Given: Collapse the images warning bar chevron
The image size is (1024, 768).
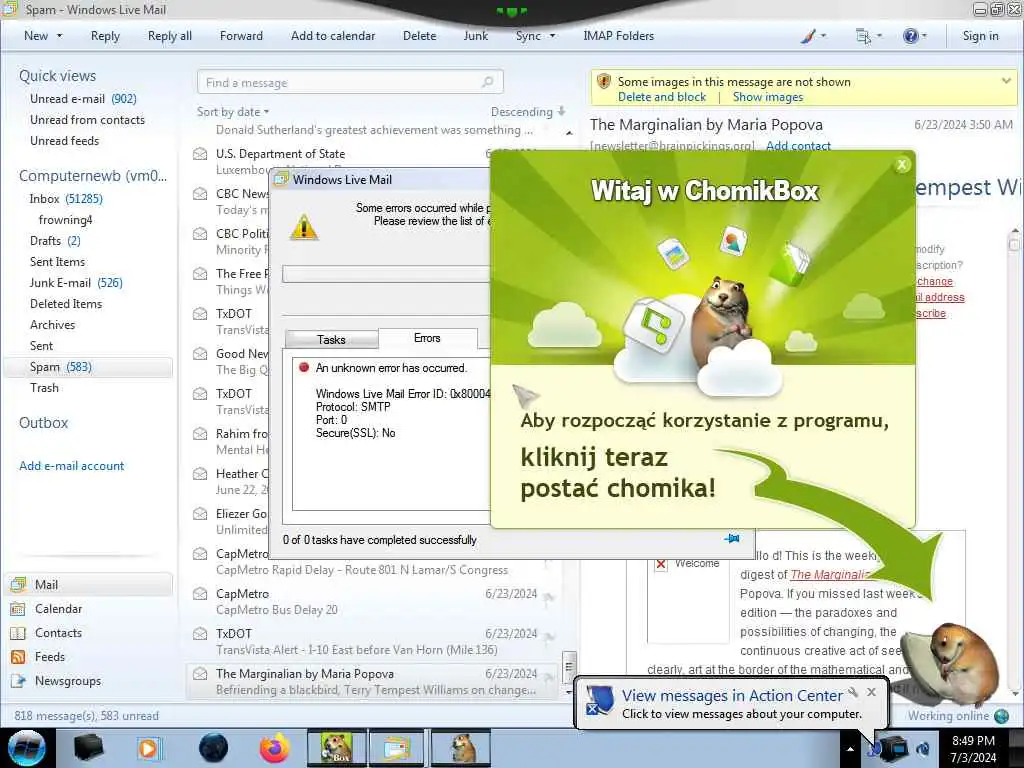Looking at the screenshot, I should tap(1006, 81).
